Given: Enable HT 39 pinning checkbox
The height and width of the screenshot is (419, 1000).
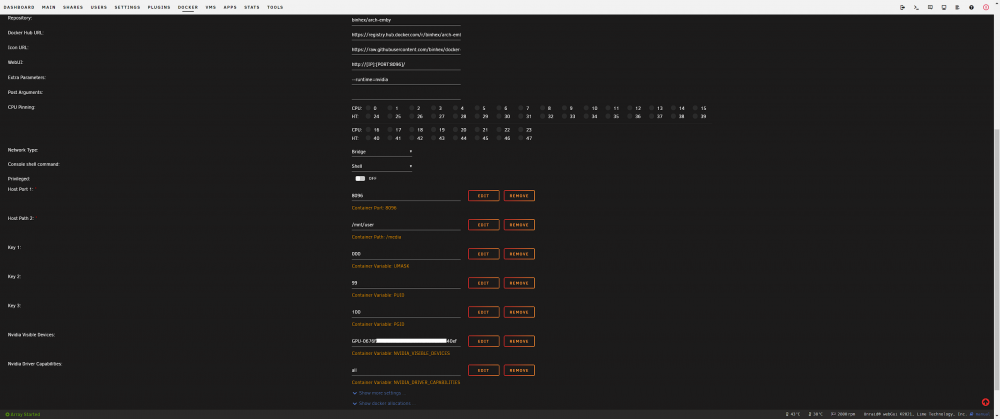Looking at the screenshot, I should click(696, 117).
